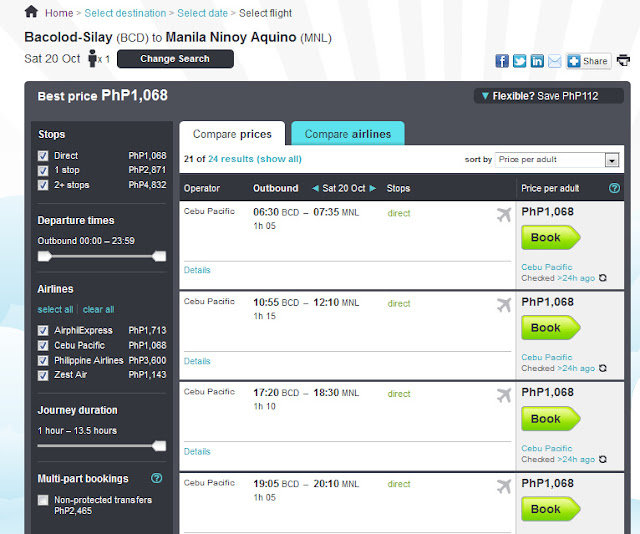Click Home breadcrumb link
The image size is (640, 534).
[59, 13]
